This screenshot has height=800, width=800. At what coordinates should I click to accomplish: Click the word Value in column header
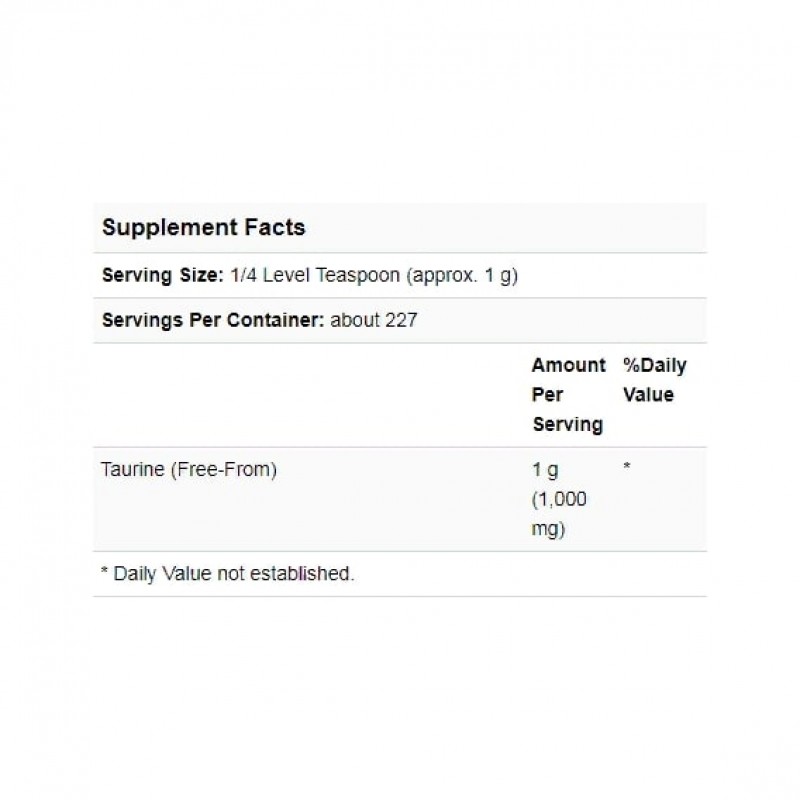point(648,395)
